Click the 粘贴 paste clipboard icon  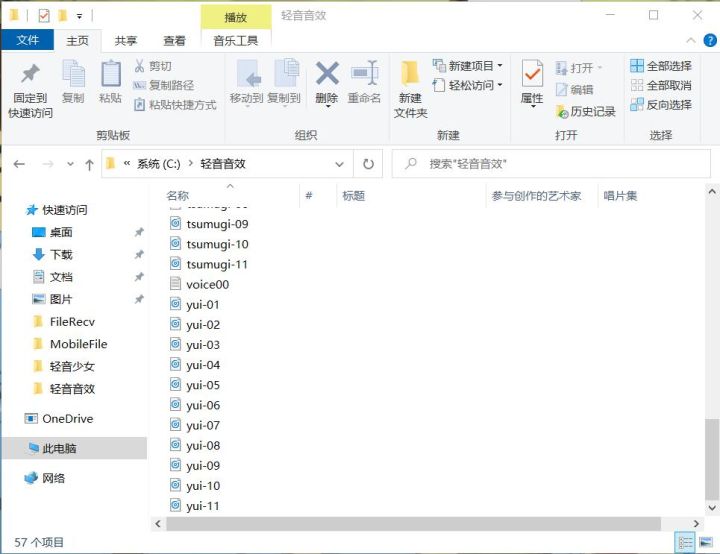[x=111, y=81]
